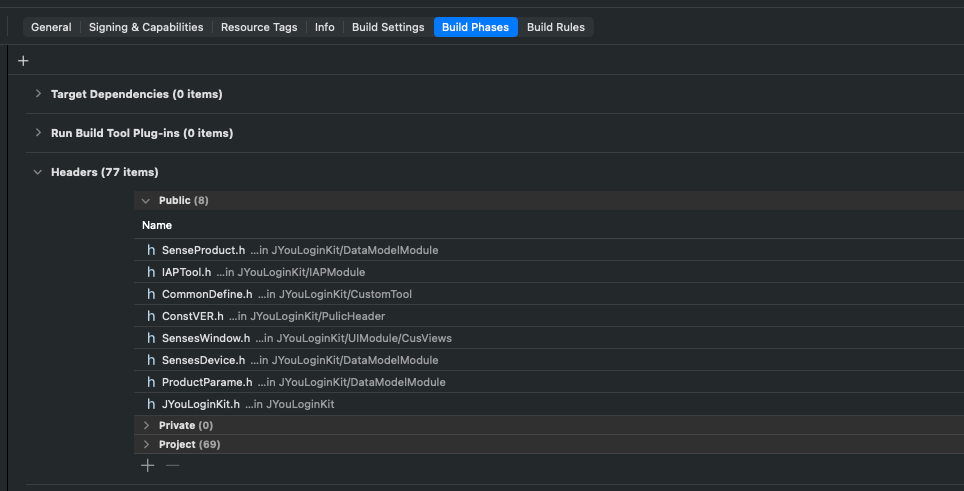Image resolution: width=964 pixels, height=491 pixels.
Task: Click the Target Dependencies (0 items) title
Action: click(136, 94)
